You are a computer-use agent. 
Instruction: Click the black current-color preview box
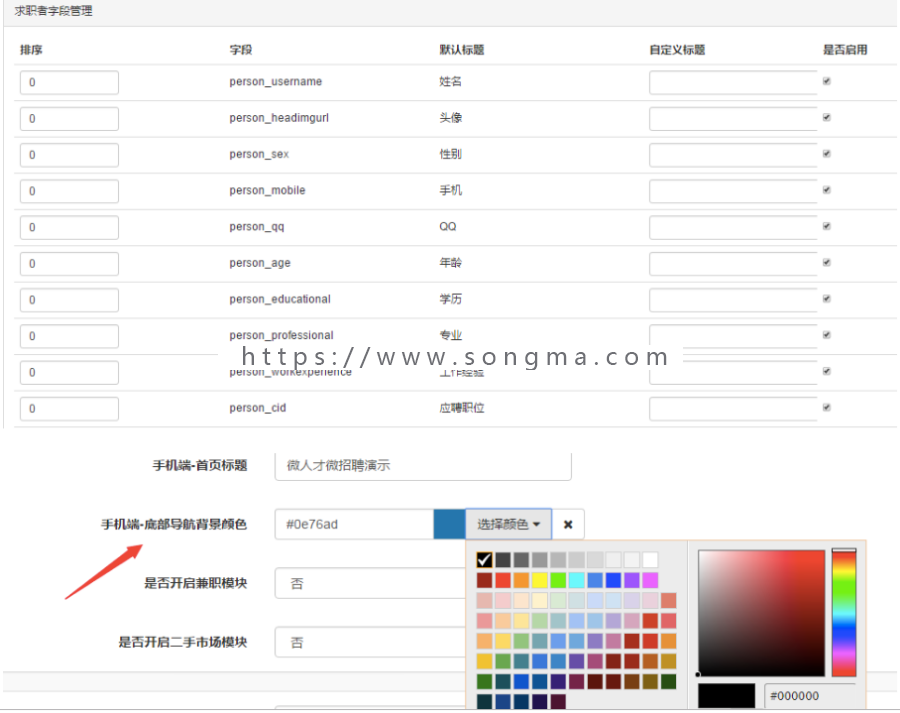click(x=726, y=696)
